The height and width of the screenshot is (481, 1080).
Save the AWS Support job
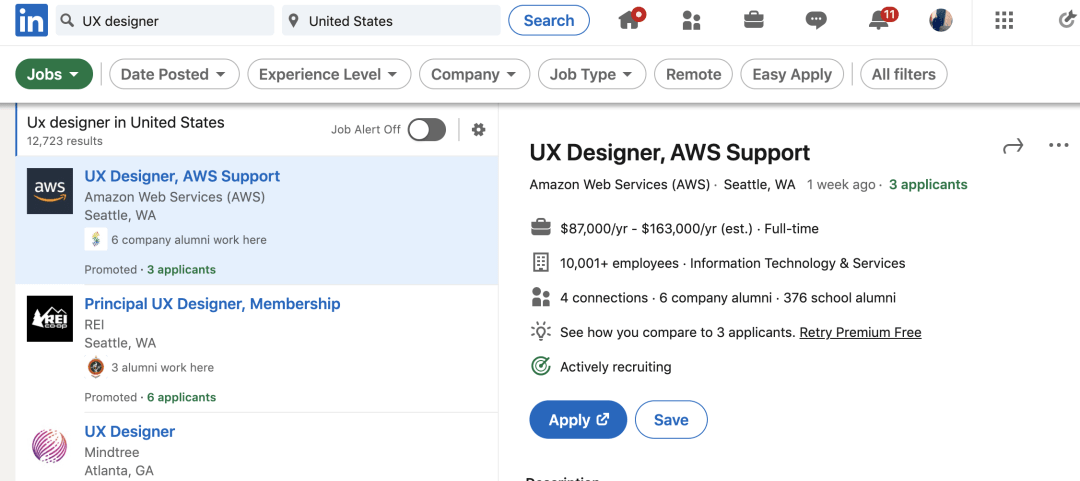(671, 420)
